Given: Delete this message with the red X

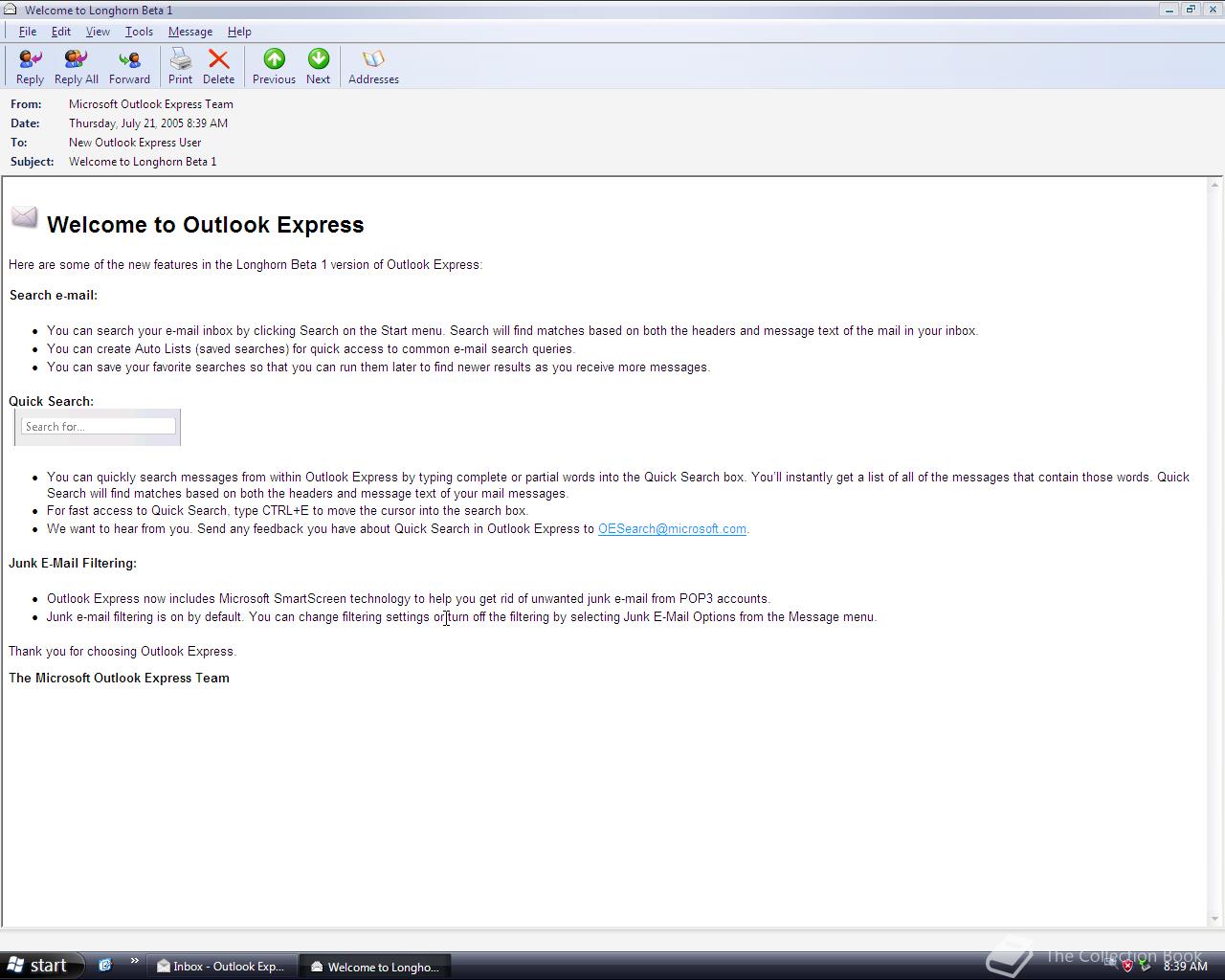Looking at the screenshot, I should click(218, 67).
